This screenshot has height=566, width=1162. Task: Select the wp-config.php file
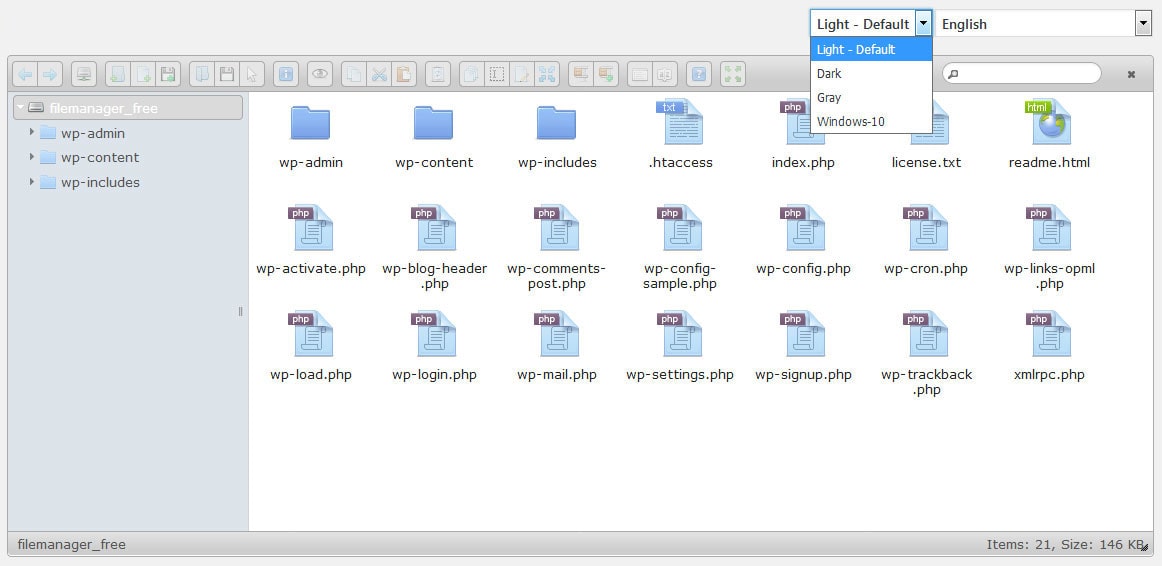[803, 240]
